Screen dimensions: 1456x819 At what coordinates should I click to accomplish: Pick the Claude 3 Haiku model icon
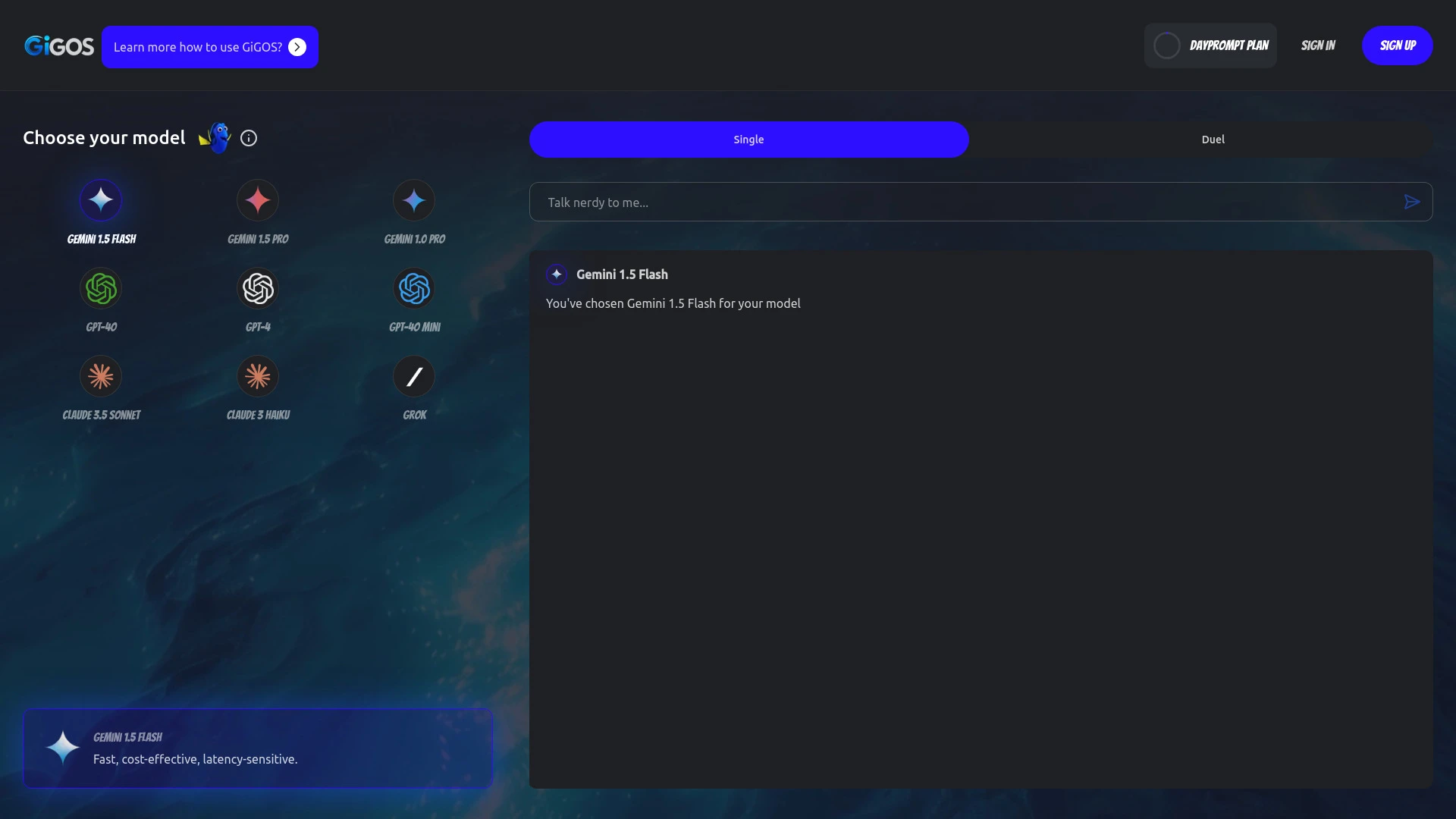[258, 376]
